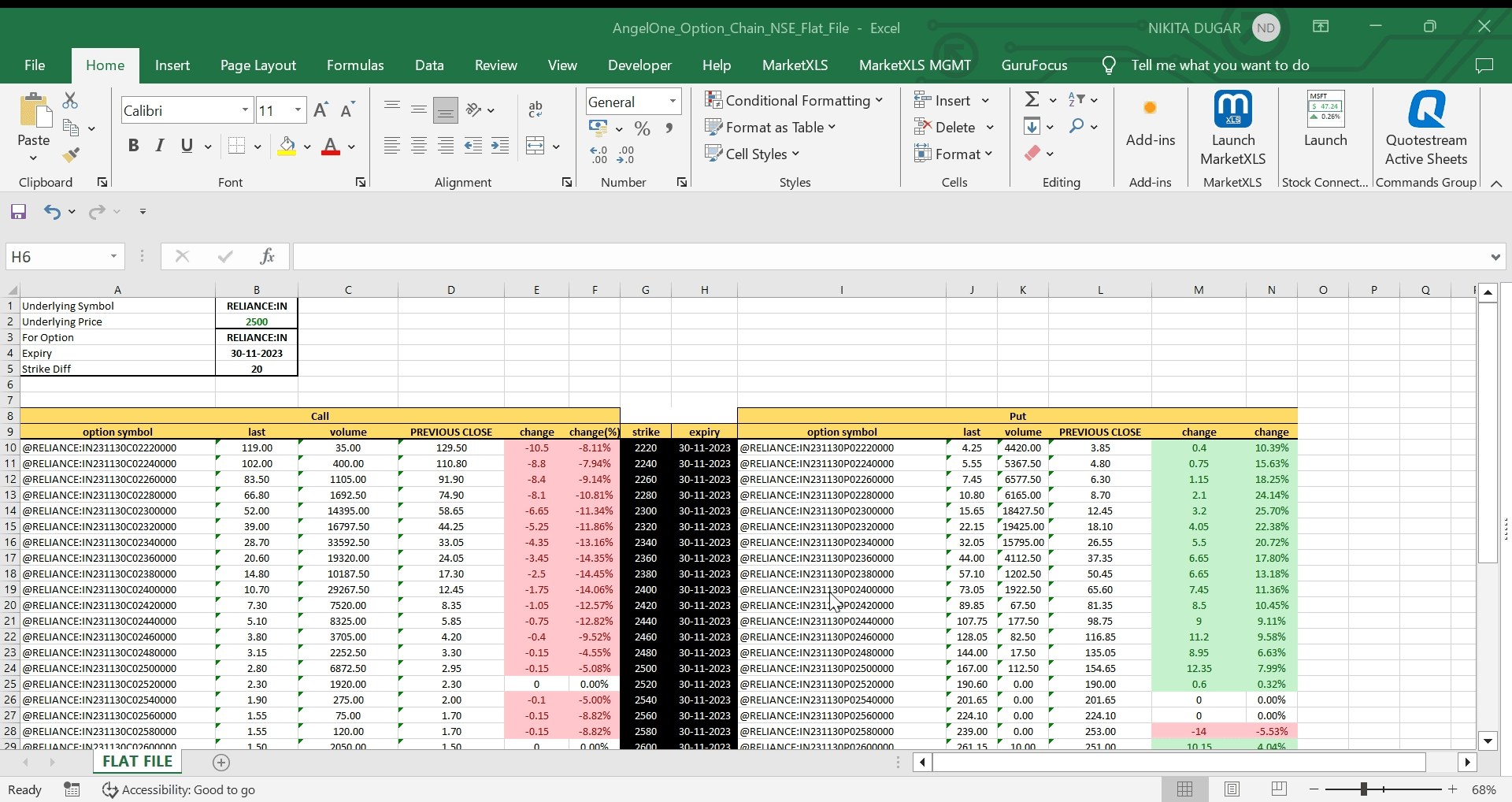This screenshot has height=802, width=1512.
Task: Expand the General number format dropdown
Action: pyautogui.click(x=673, y=102)
